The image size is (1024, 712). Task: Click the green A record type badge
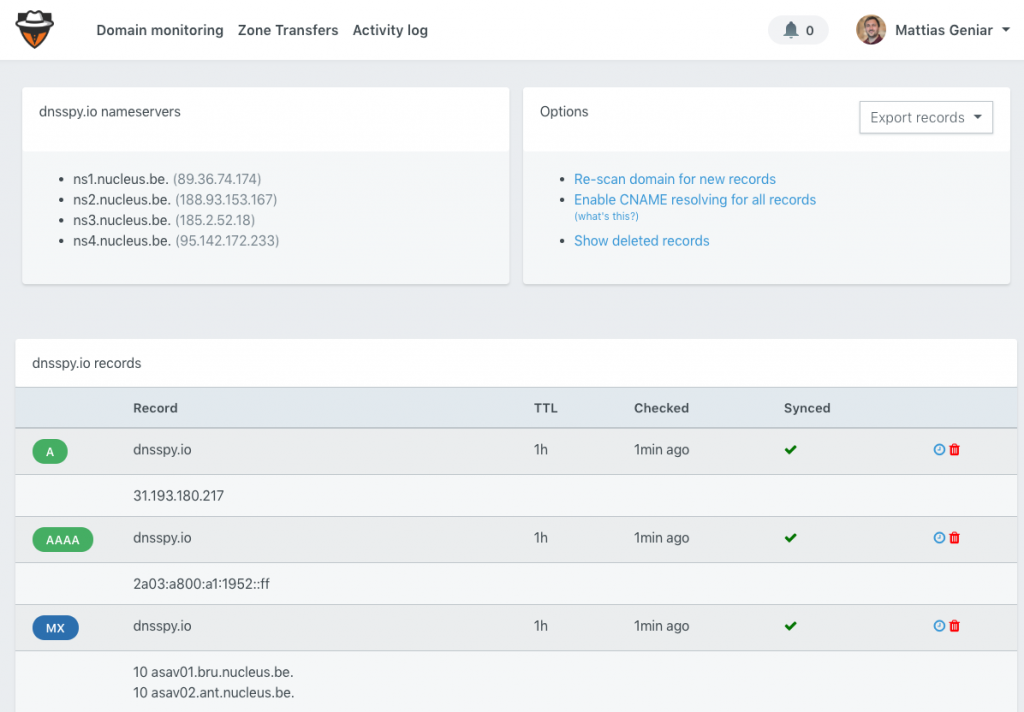[x=50, y=451]
